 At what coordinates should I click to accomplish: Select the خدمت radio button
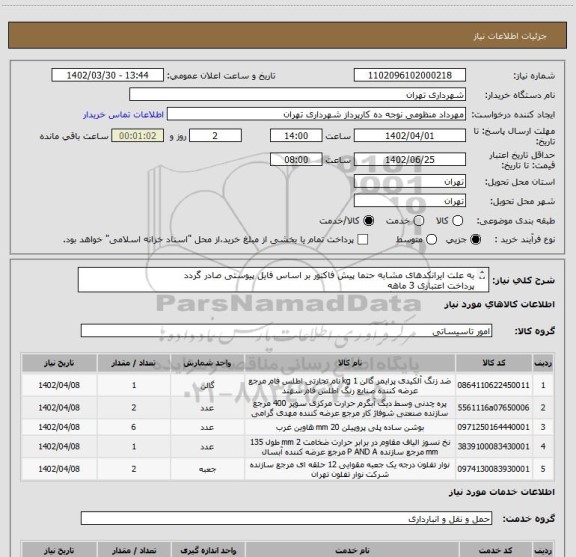419,221
